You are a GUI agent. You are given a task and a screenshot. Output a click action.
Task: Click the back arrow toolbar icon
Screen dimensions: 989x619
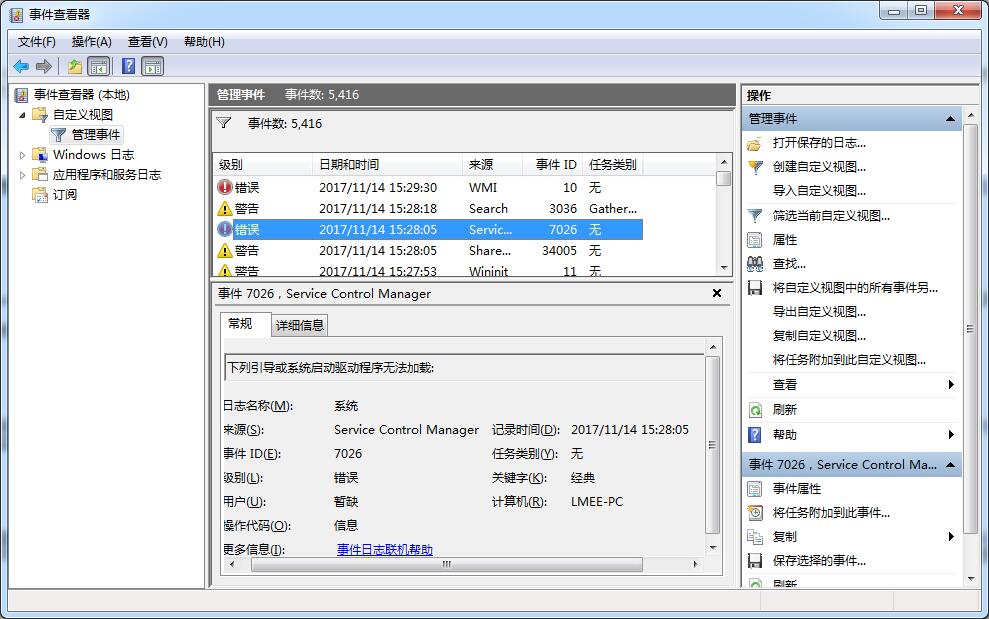[x=21, y=66]
